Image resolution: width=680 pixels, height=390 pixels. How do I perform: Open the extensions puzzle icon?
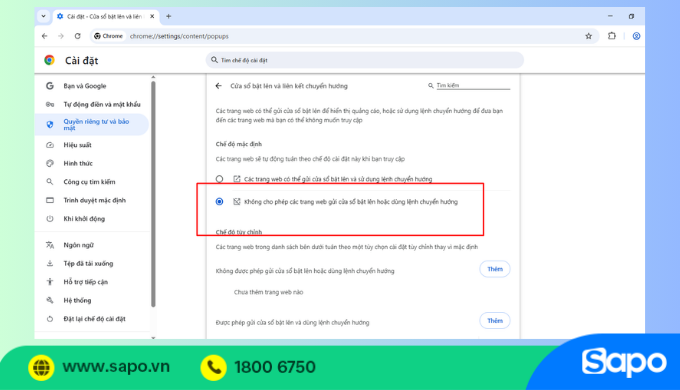(x=611, y=36)
